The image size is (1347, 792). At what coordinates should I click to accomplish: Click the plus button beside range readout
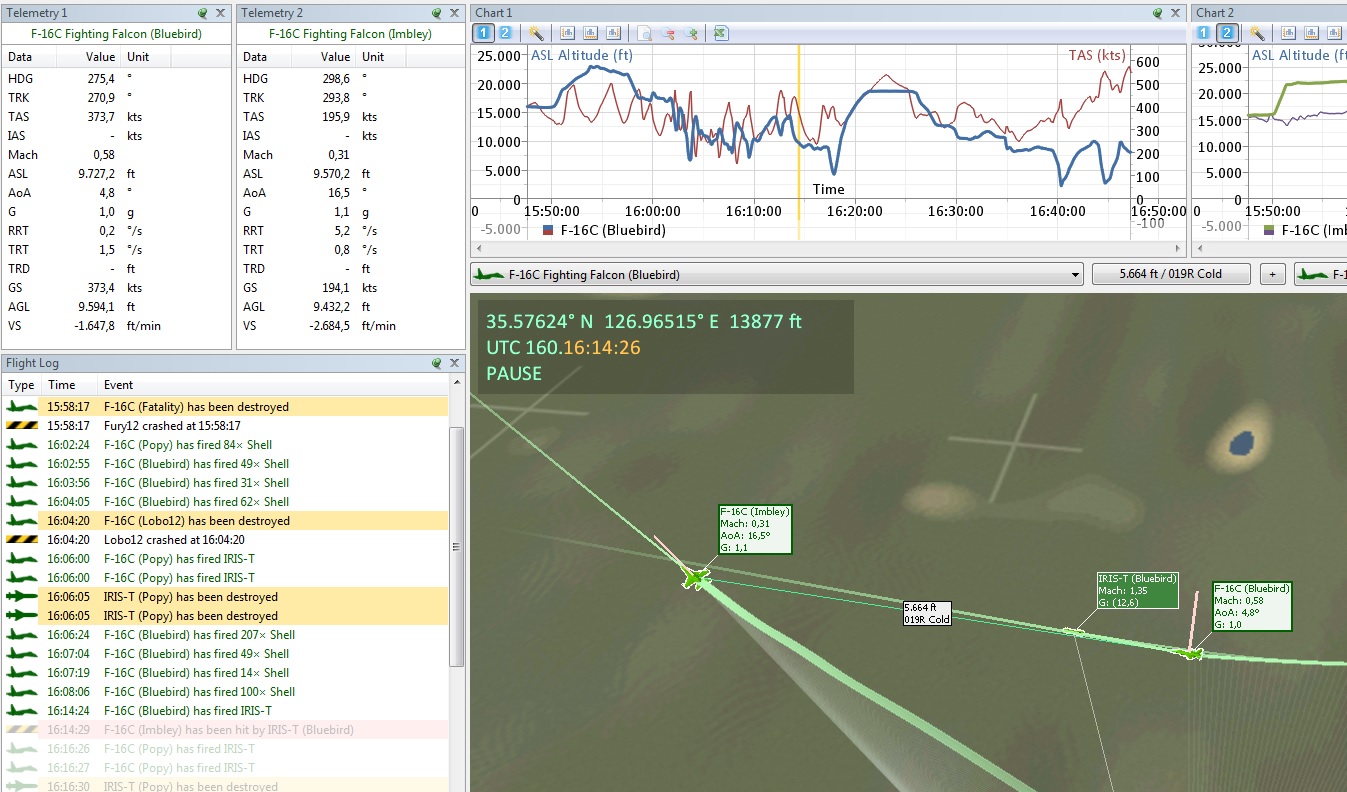pyautogui.click(x=1273, y=274)
